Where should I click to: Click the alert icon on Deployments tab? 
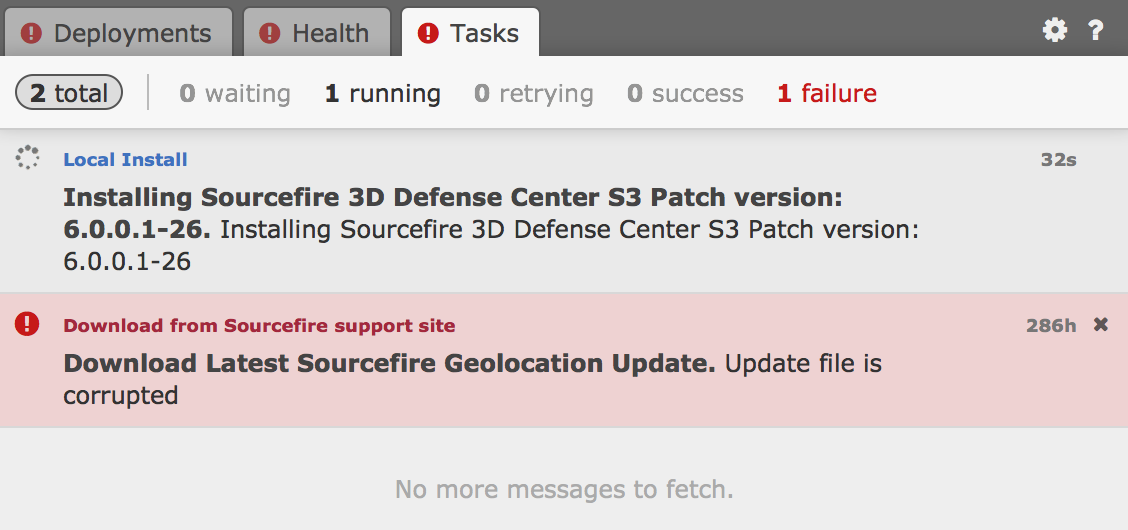click(31, 33)
